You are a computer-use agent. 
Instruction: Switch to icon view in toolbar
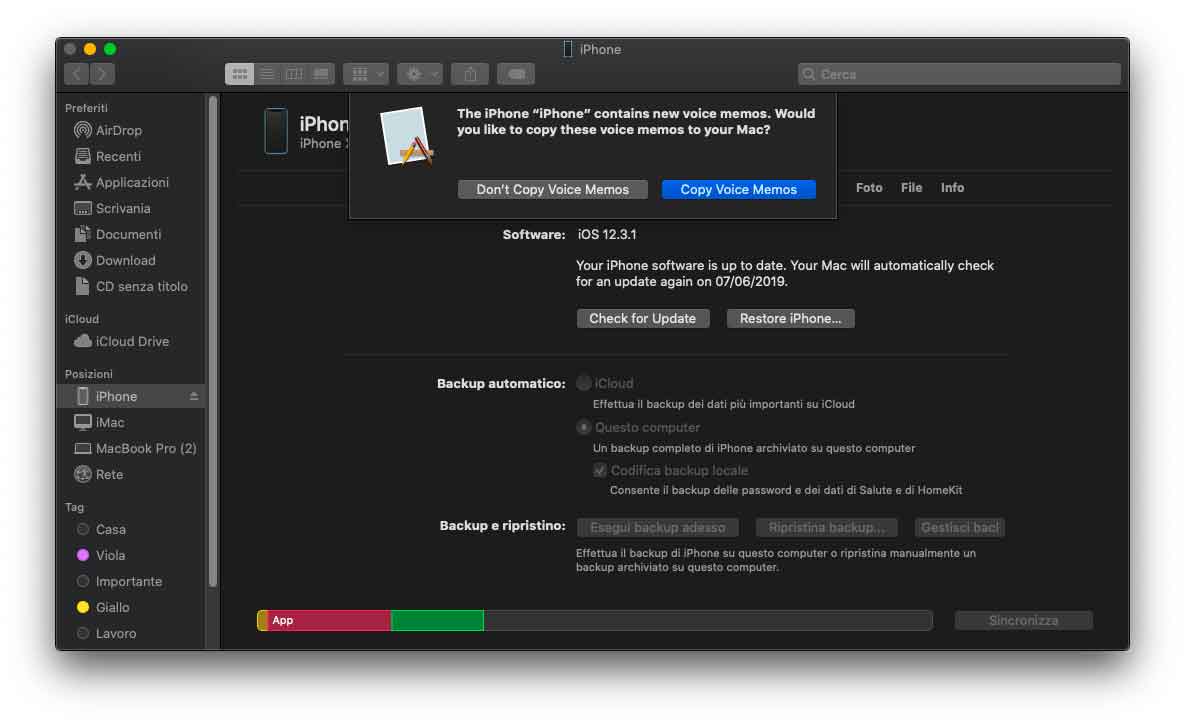[x=240, y=74]
